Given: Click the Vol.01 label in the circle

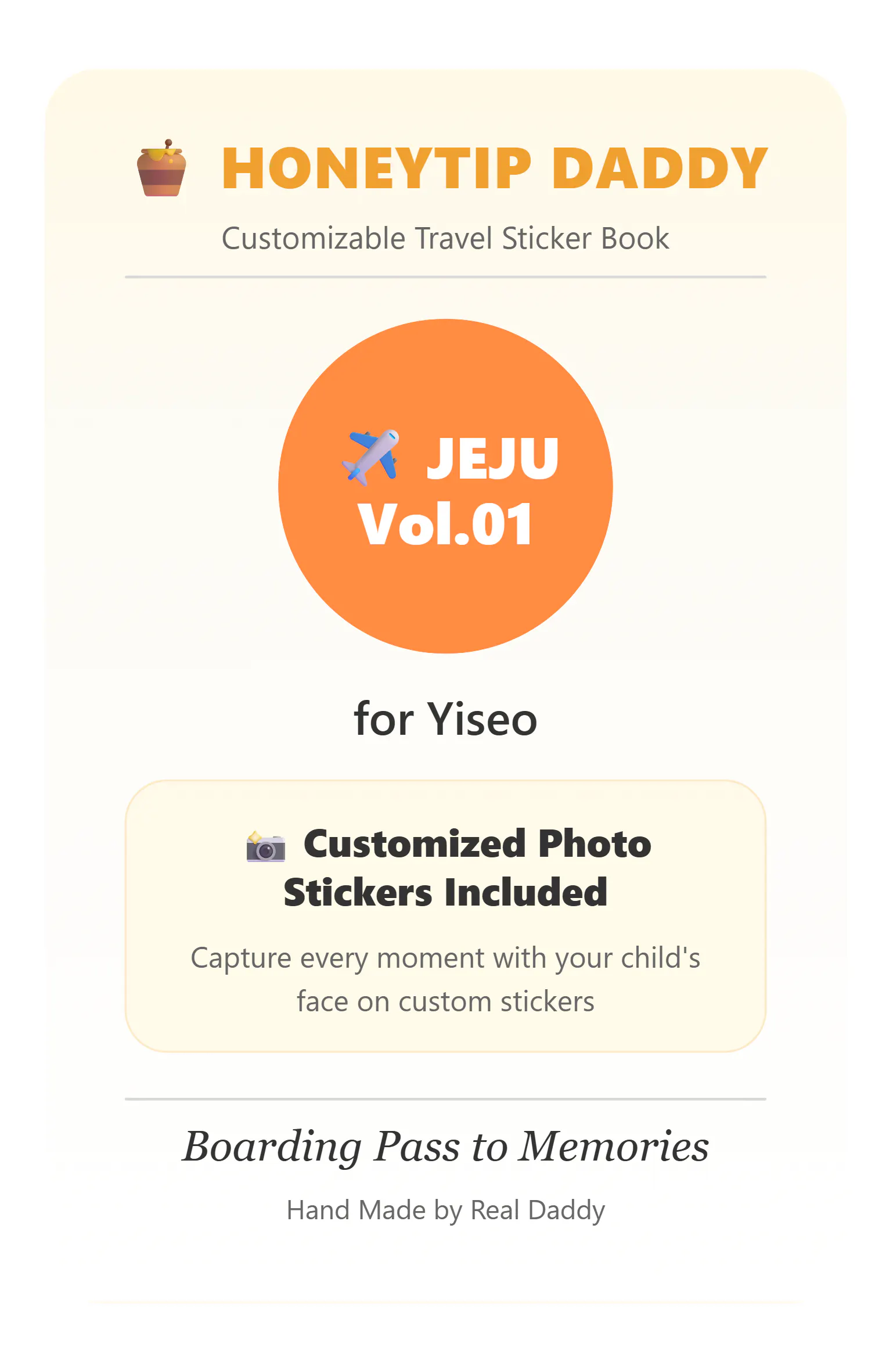Looking at the screenshot, I should coord(445,525).
